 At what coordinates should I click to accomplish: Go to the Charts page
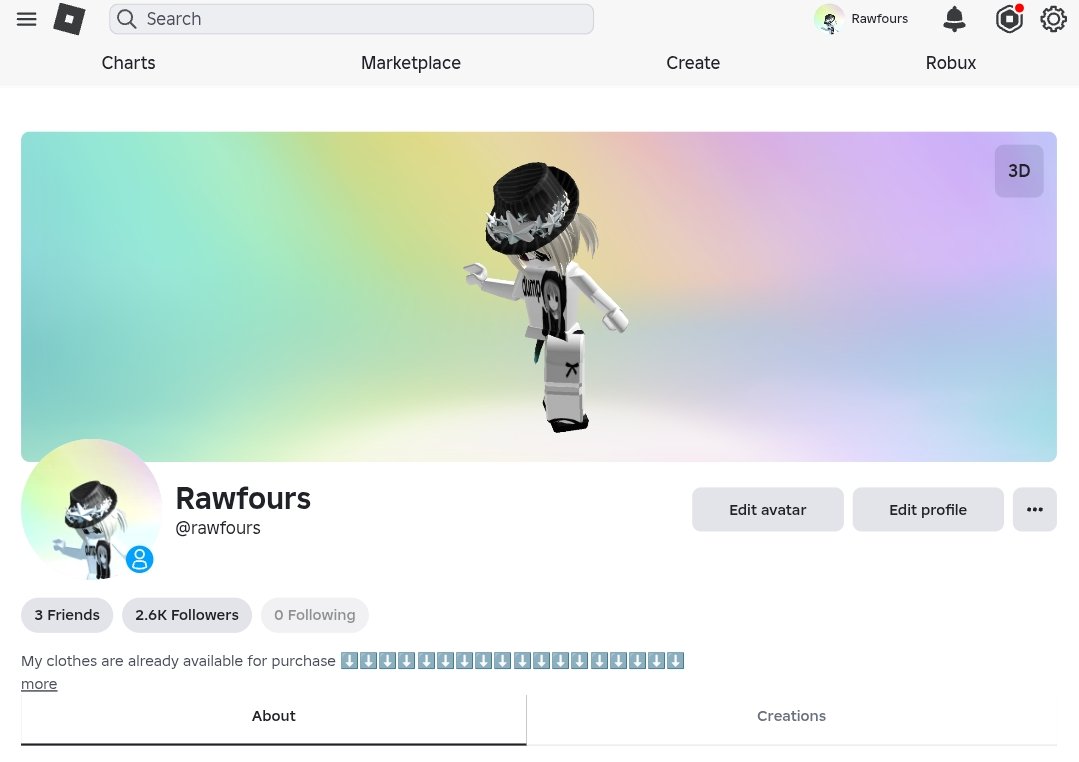[x=129, y=63]
